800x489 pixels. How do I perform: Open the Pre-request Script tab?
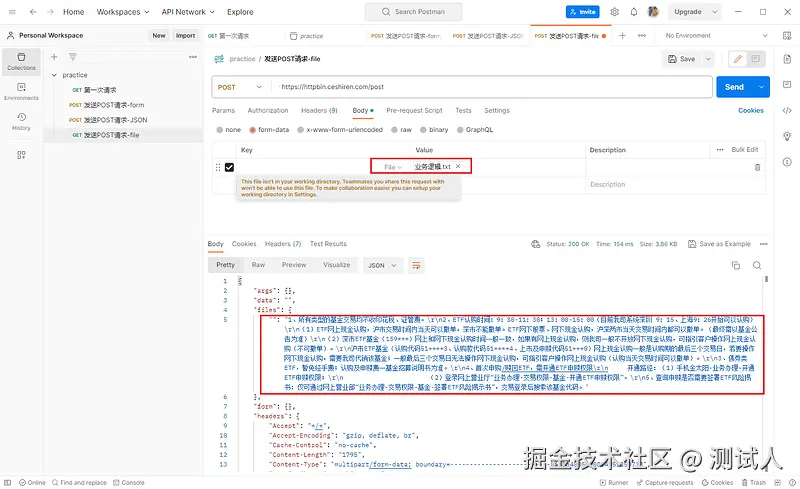pos(414,110)
